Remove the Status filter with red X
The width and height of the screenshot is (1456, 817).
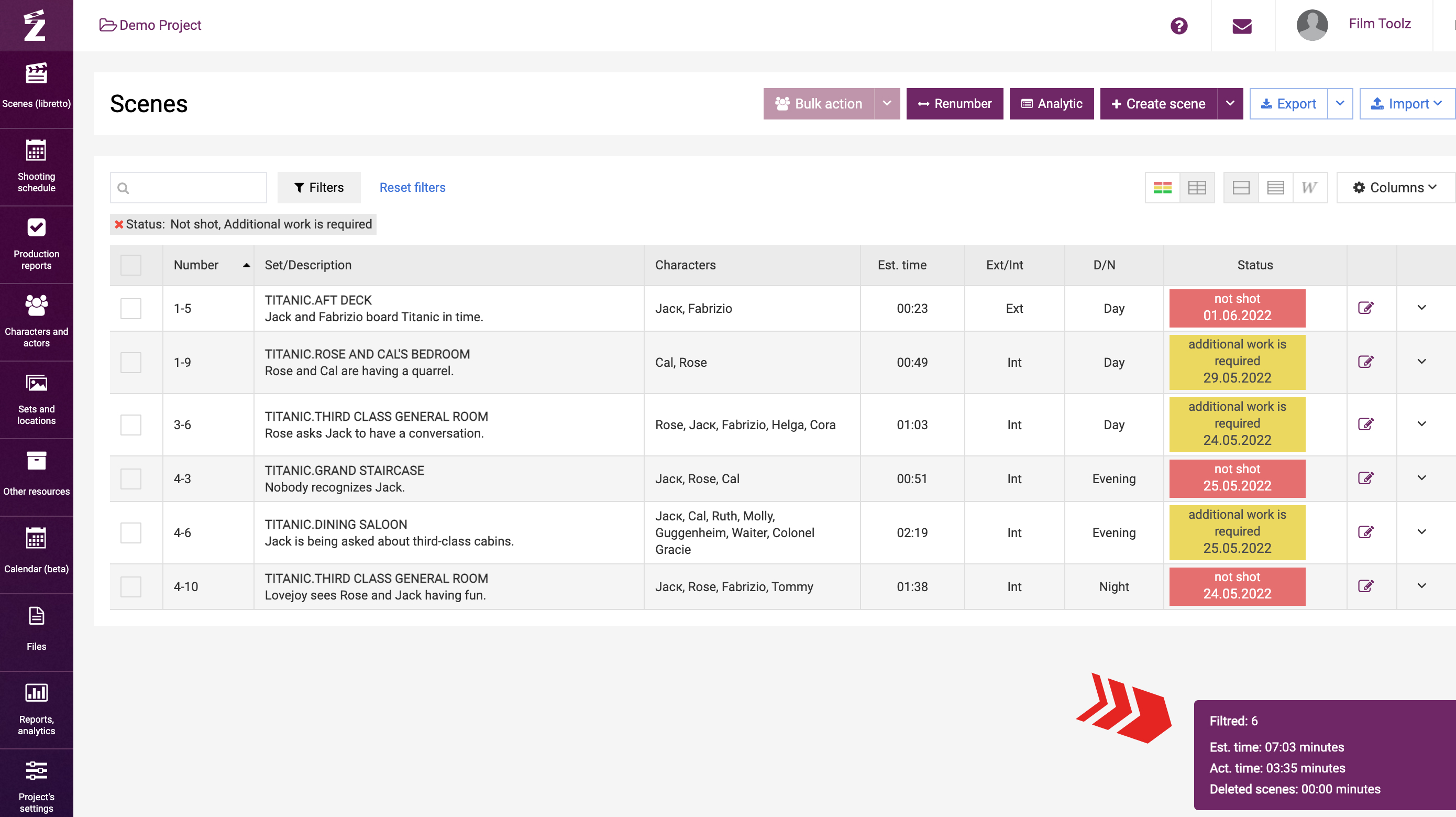click(x=119, y=224)
